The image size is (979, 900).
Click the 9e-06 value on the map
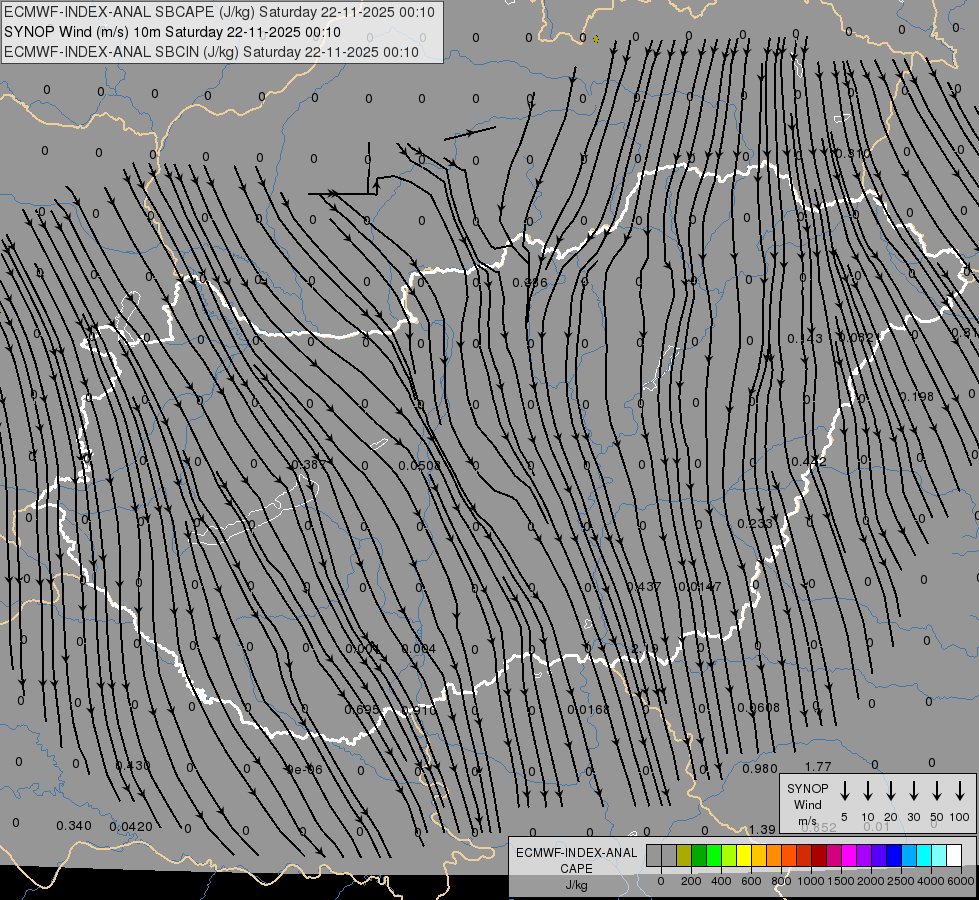pos(305,769)
